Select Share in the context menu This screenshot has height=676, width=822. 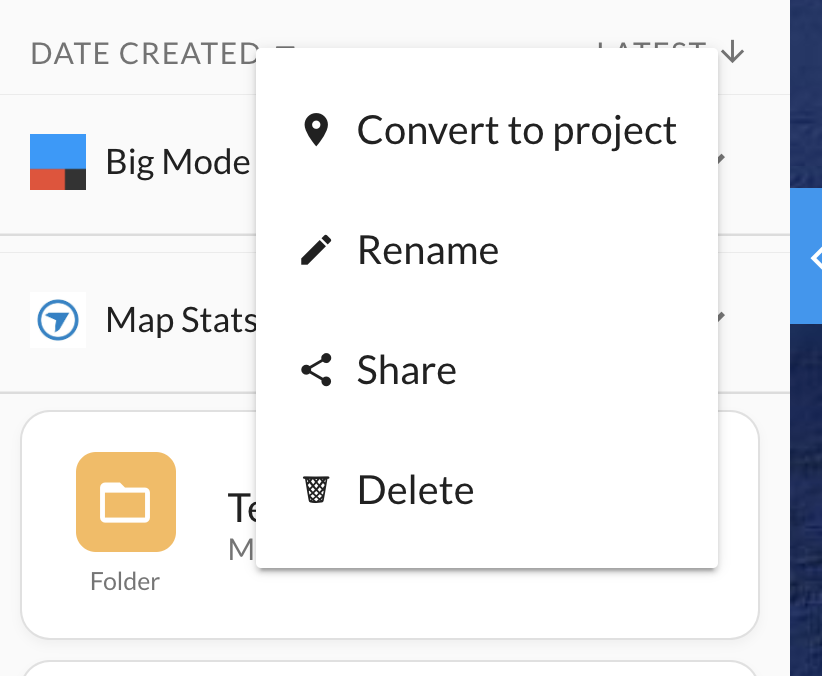pyautogui.click(x=486, y=370)
